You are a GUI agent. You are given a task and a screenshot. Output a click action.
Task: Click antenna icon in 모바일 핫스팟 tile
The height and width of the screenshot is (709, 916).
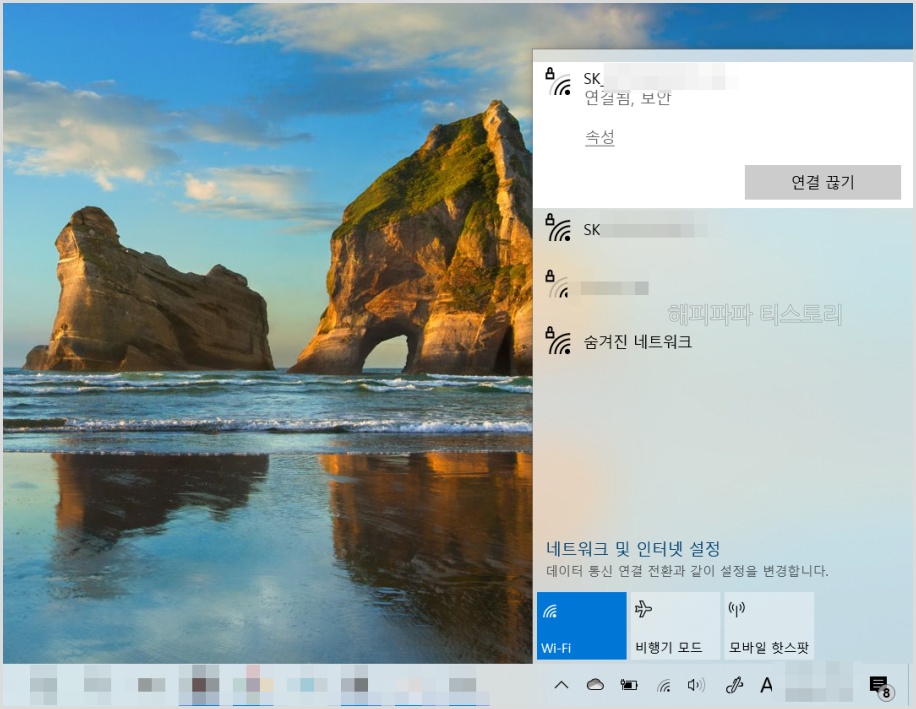pos(737,609)
